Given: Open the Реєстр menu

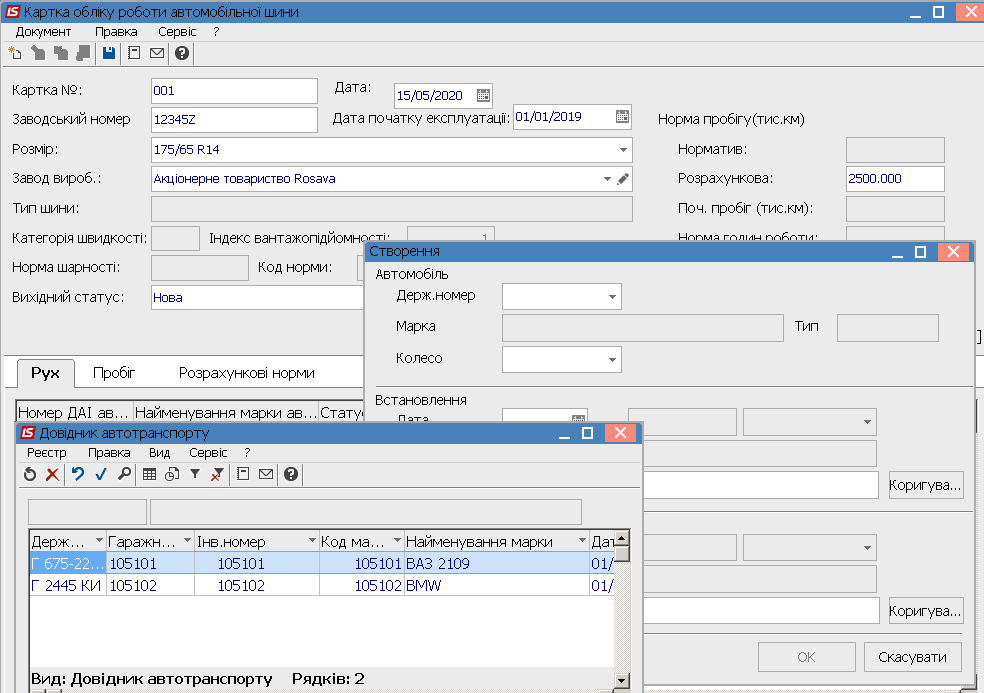Looking at the screenshot, I should tap(46, 453).
